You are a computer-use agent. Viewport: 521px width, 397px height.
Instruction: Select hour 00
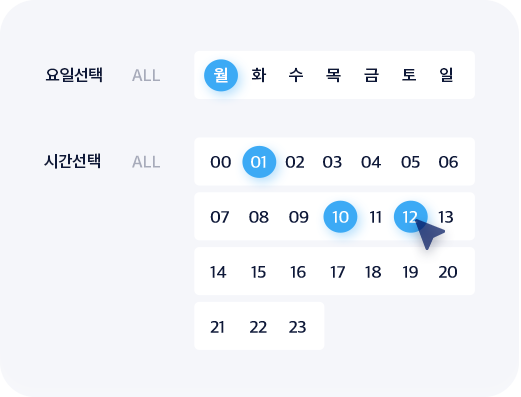221,162
